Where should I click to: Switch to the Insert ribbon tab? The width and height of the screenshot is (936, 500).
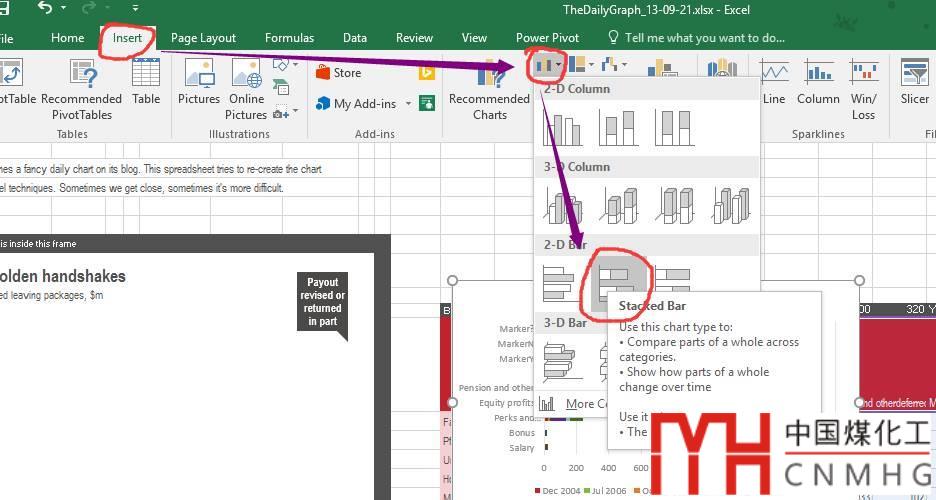127,38
